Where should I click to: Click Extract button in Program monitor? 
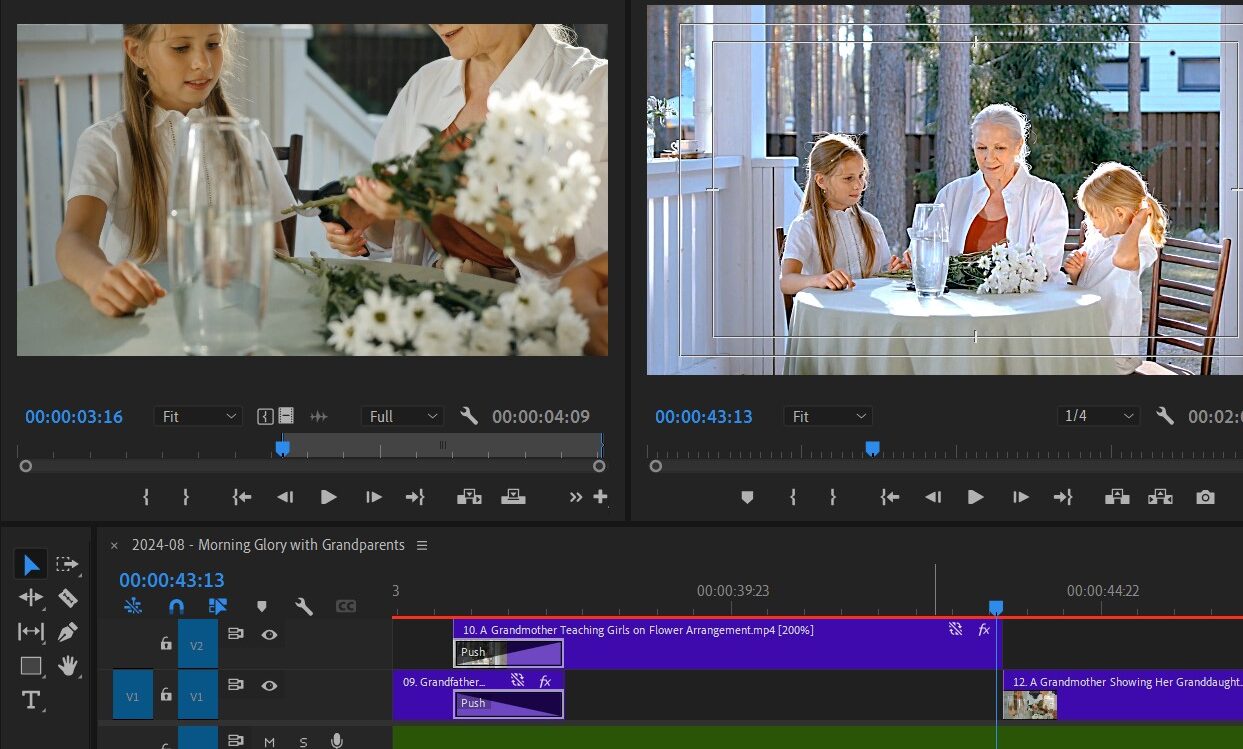1160,496
